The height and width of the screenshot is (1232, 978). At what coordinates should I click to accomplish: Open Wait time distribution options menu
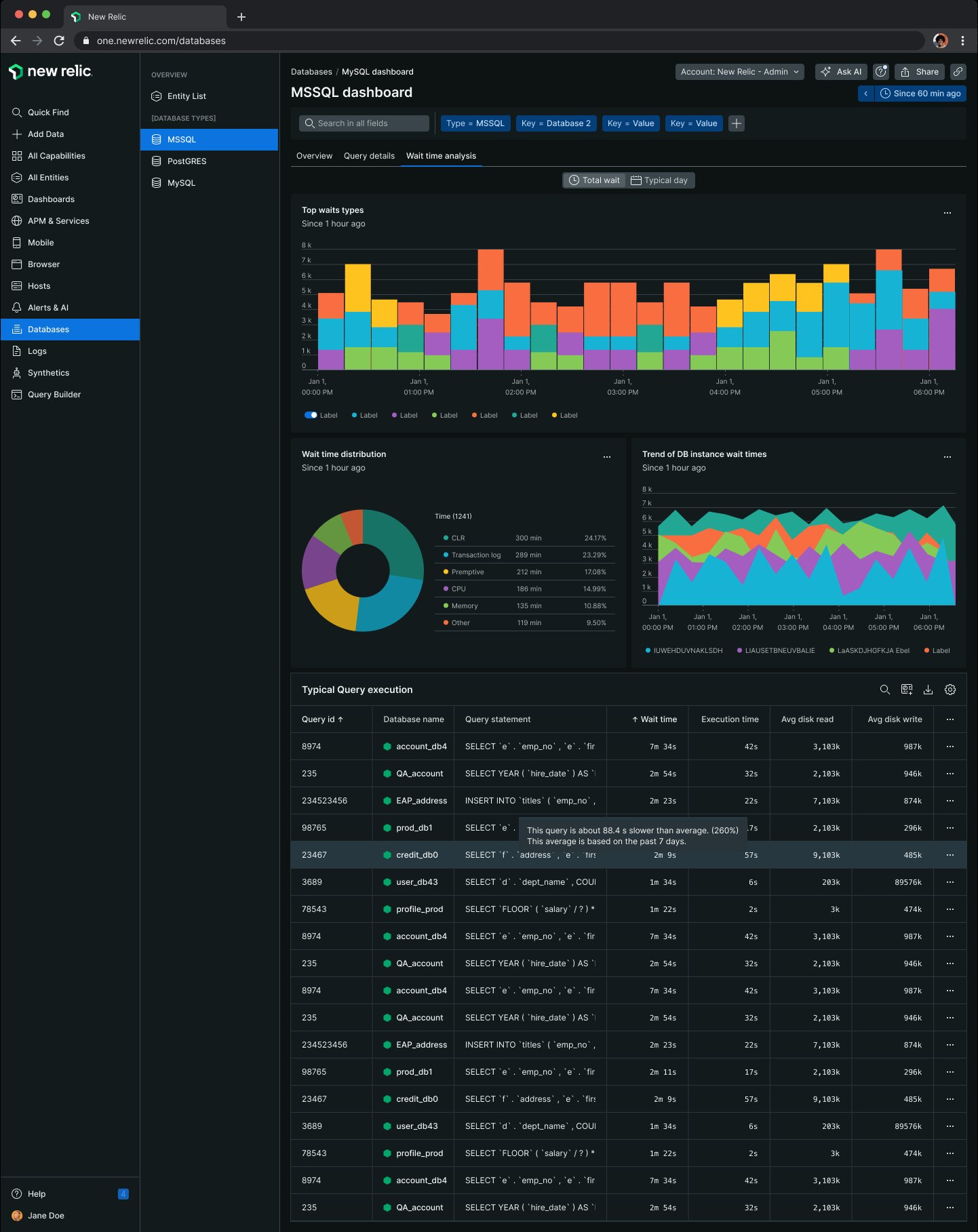tap(607, 457)
